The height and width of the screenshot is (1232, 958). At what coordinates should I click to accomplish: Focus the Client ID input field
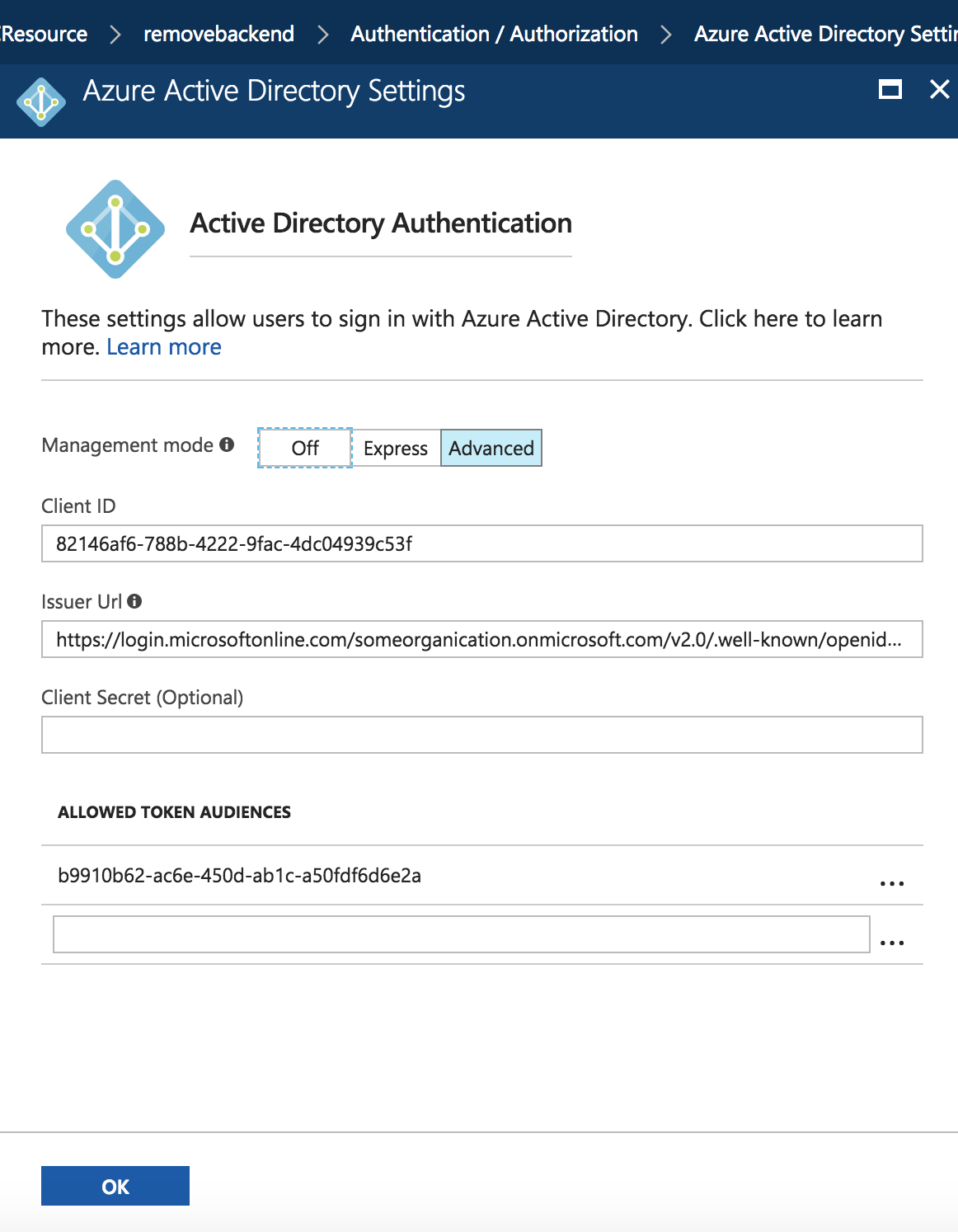pyautogui.click(x=482, y=543)
